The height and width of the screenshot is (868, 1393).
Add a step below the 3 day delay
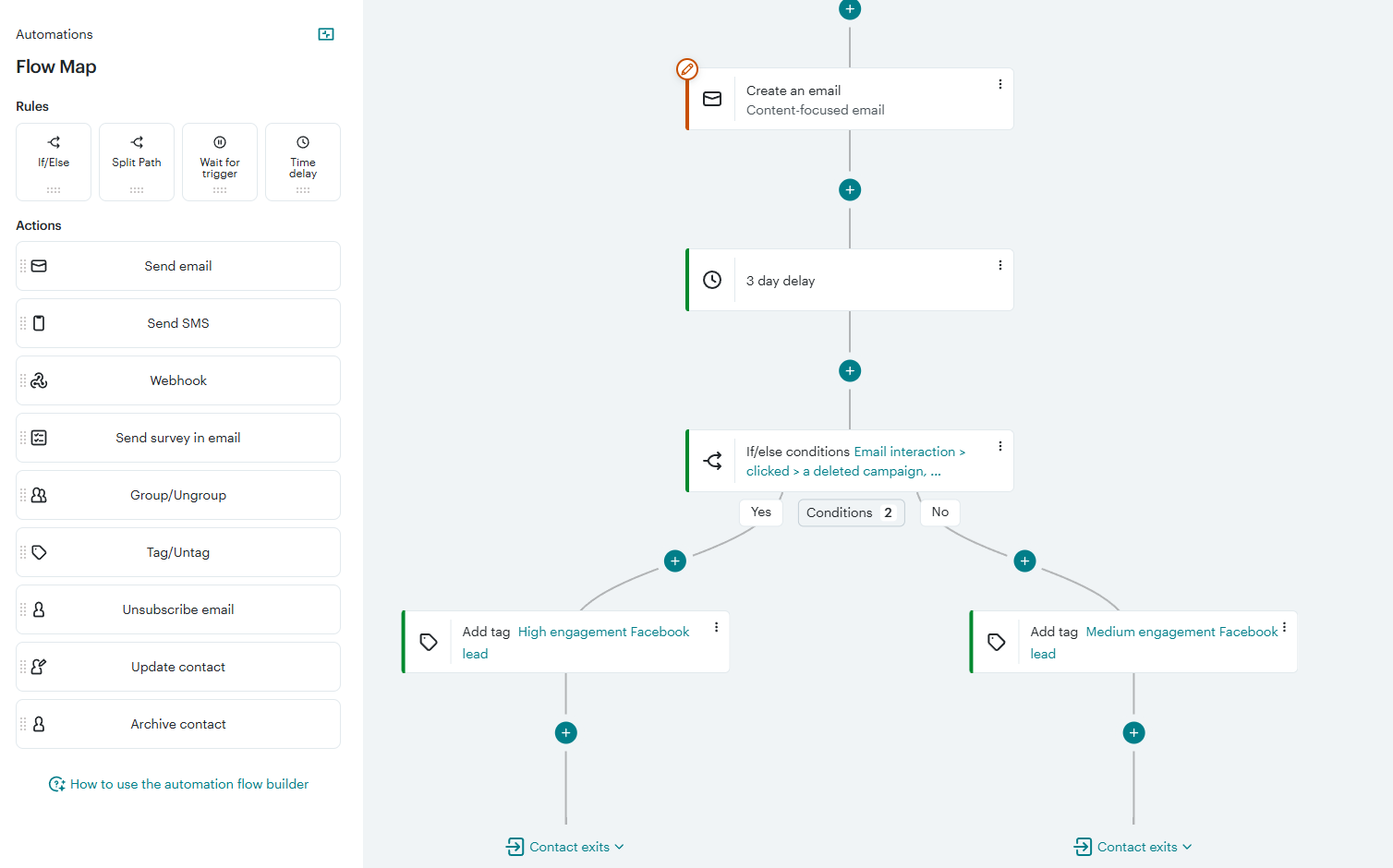(849, 370)
